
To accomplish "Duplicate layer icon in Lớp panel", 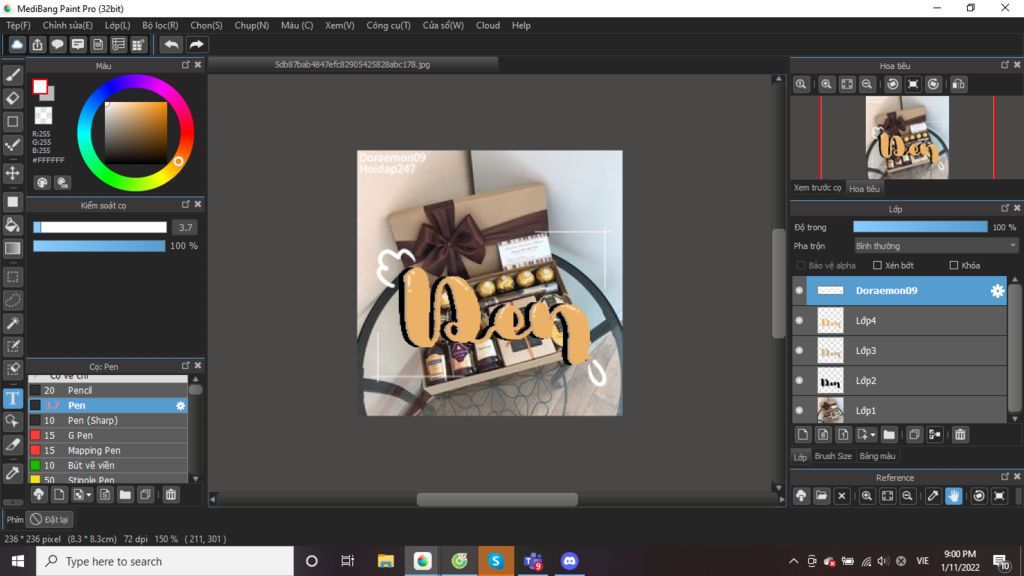I will tap(914, 434).
